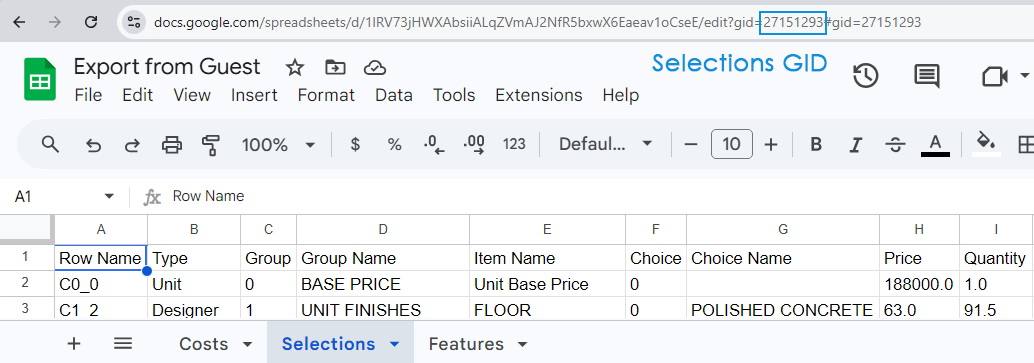Select the corner select-all box

pos(26,229)
